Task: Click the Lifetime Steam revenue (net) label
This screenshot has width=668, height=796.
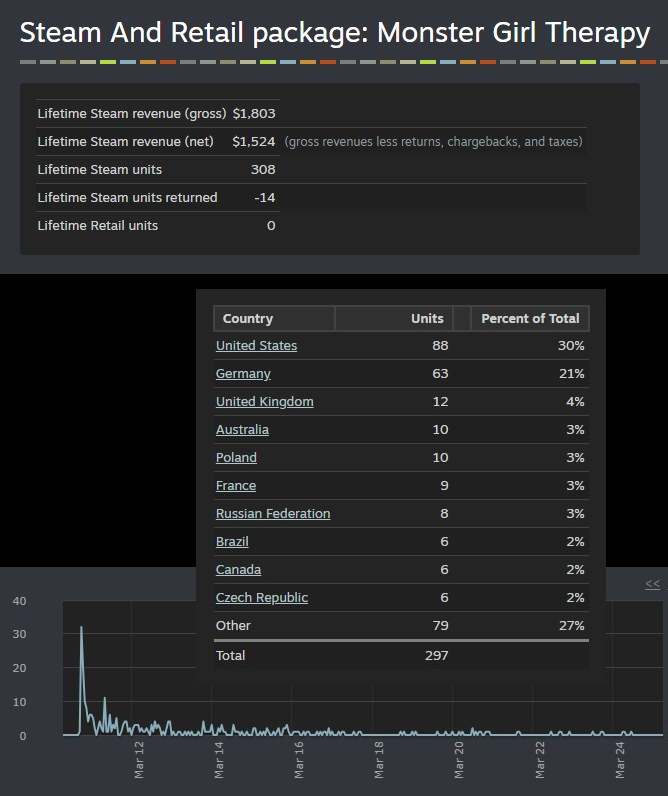Action: coord(125,141)
